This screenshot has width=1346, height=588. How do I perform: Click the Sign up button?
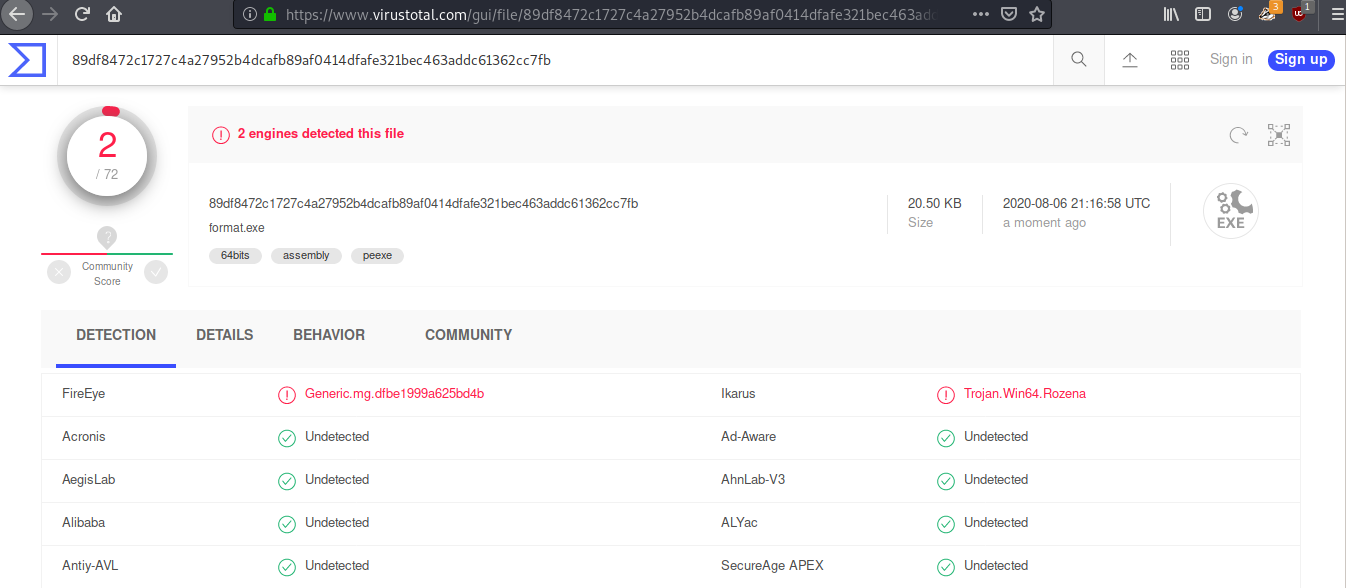1301,59
